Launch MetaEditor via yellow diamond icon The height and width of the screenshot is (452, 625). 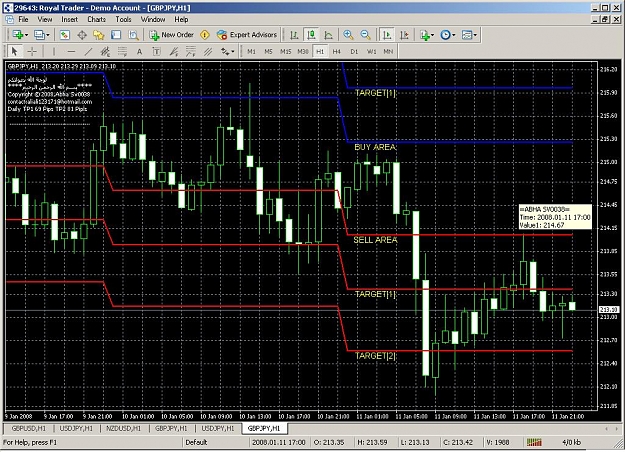tap(205, 35)
